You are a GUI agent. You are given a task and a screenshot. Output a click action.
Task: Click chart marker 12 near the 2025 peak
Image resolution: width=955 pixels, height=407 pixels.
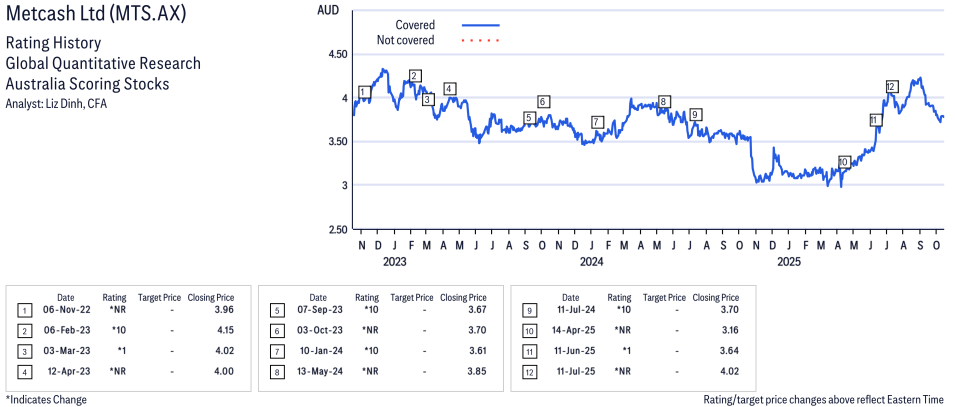tap(891, 86)
